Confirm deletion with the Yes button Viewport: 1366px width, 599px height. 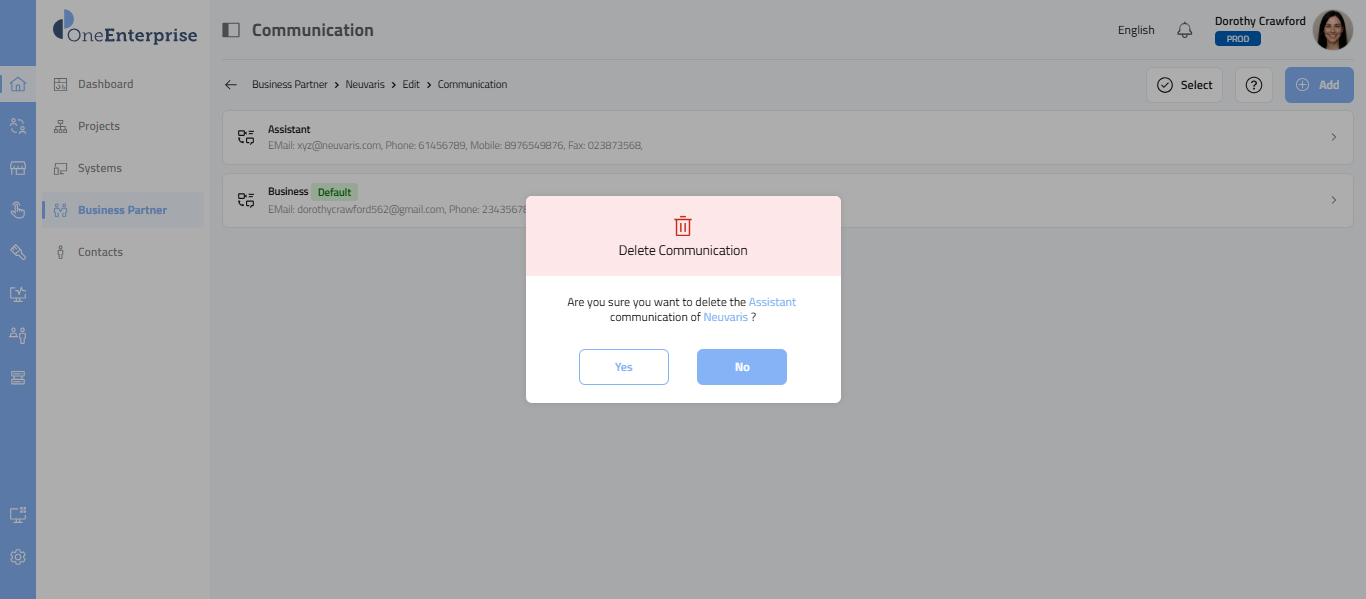point(624,367)
